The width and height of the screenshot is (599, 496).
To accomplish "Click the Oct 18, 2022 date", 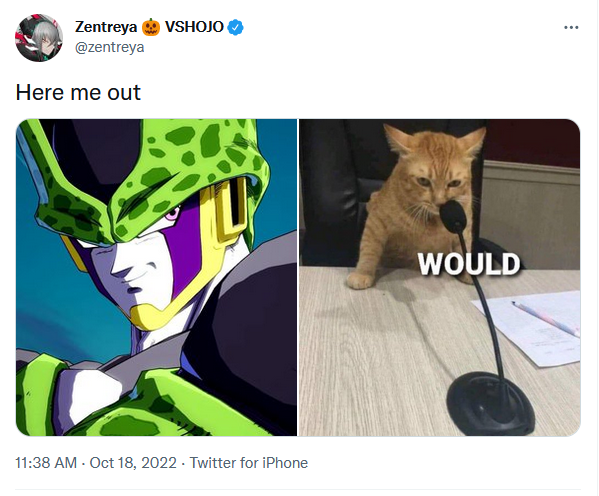I will pos(133,463).
